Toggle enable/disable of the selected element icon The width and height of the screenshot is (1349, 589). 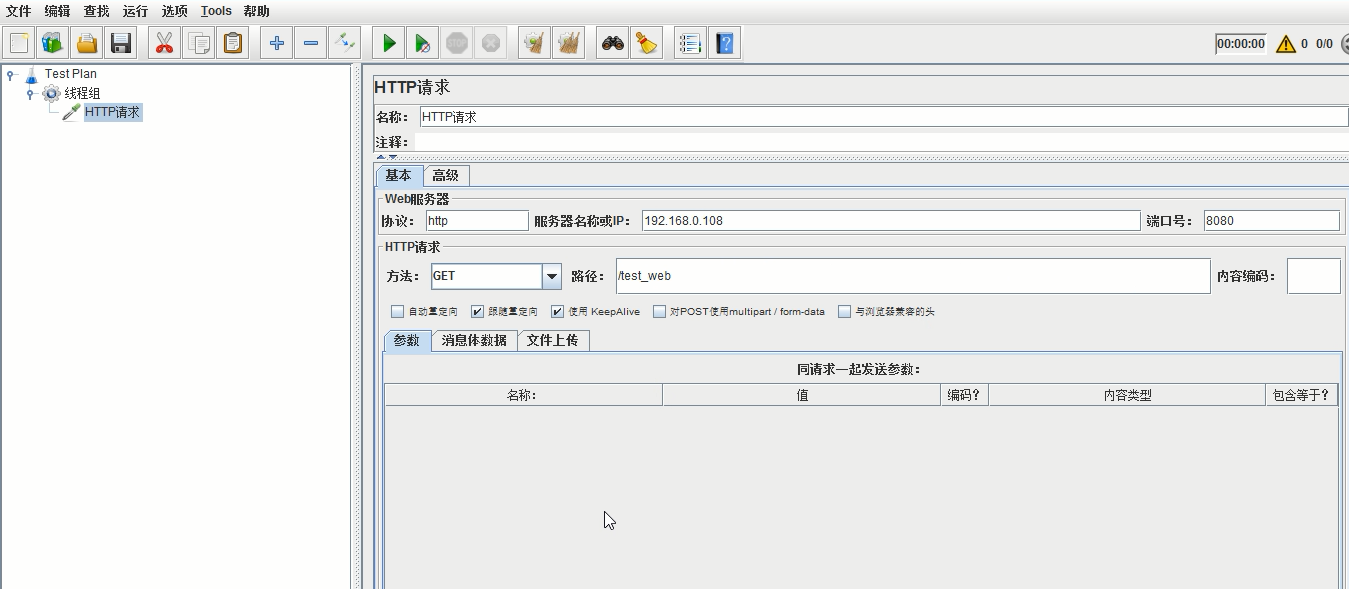345,43
